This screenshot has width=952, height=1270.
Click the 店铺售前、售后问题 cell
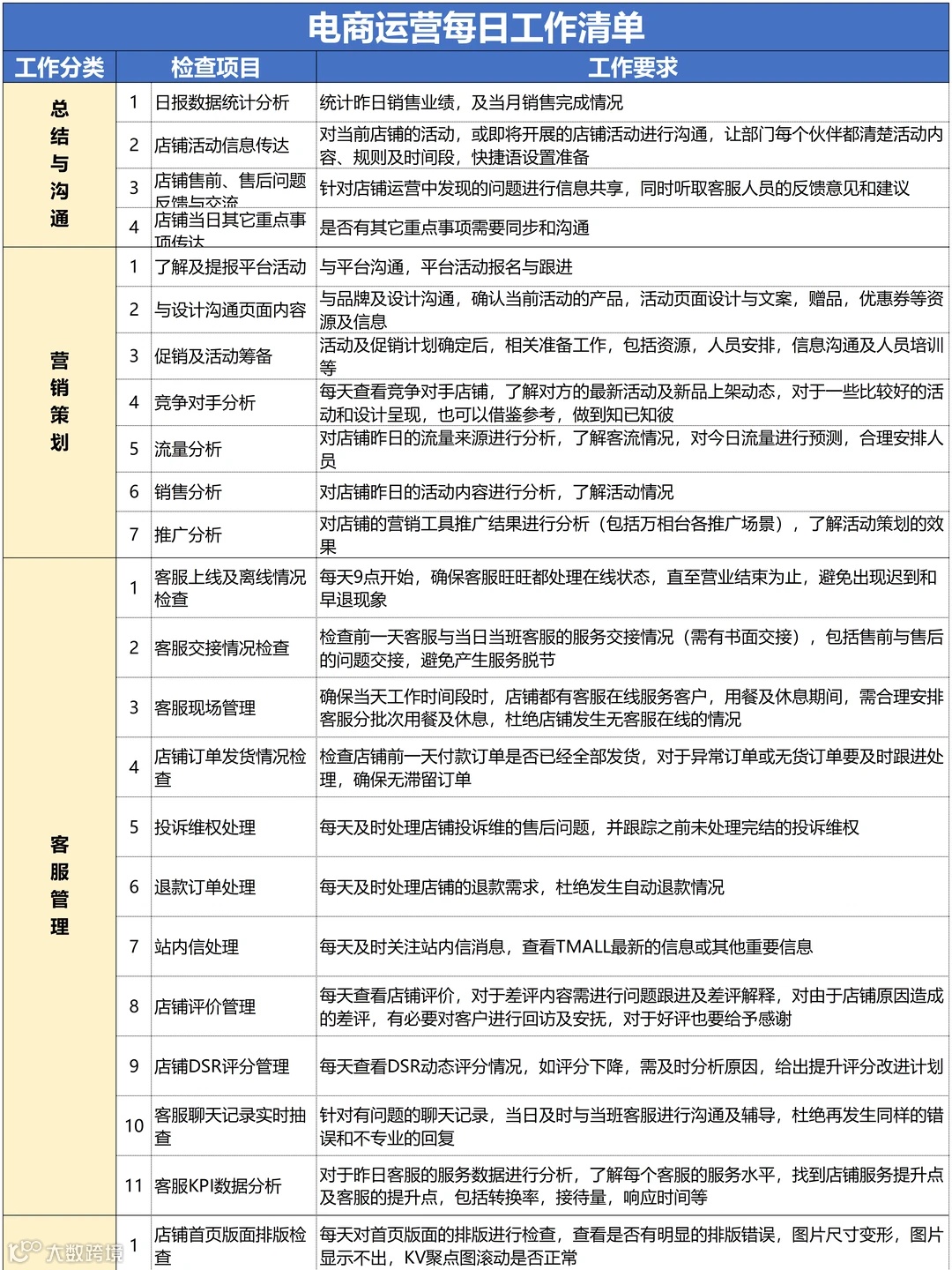click(234, 188)
